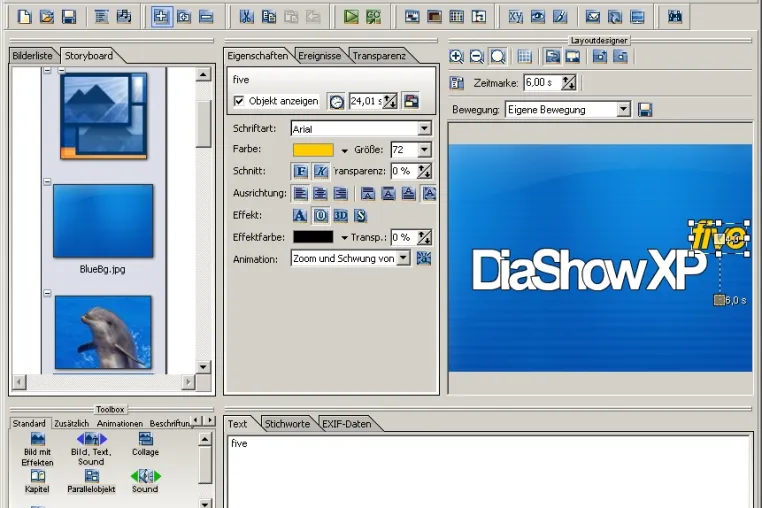Image resolution: width=762 pixels, height=508 pixels.
Task: Switch Toolbox to the Zusätzlich tab
Action: [x=71, y=424]
